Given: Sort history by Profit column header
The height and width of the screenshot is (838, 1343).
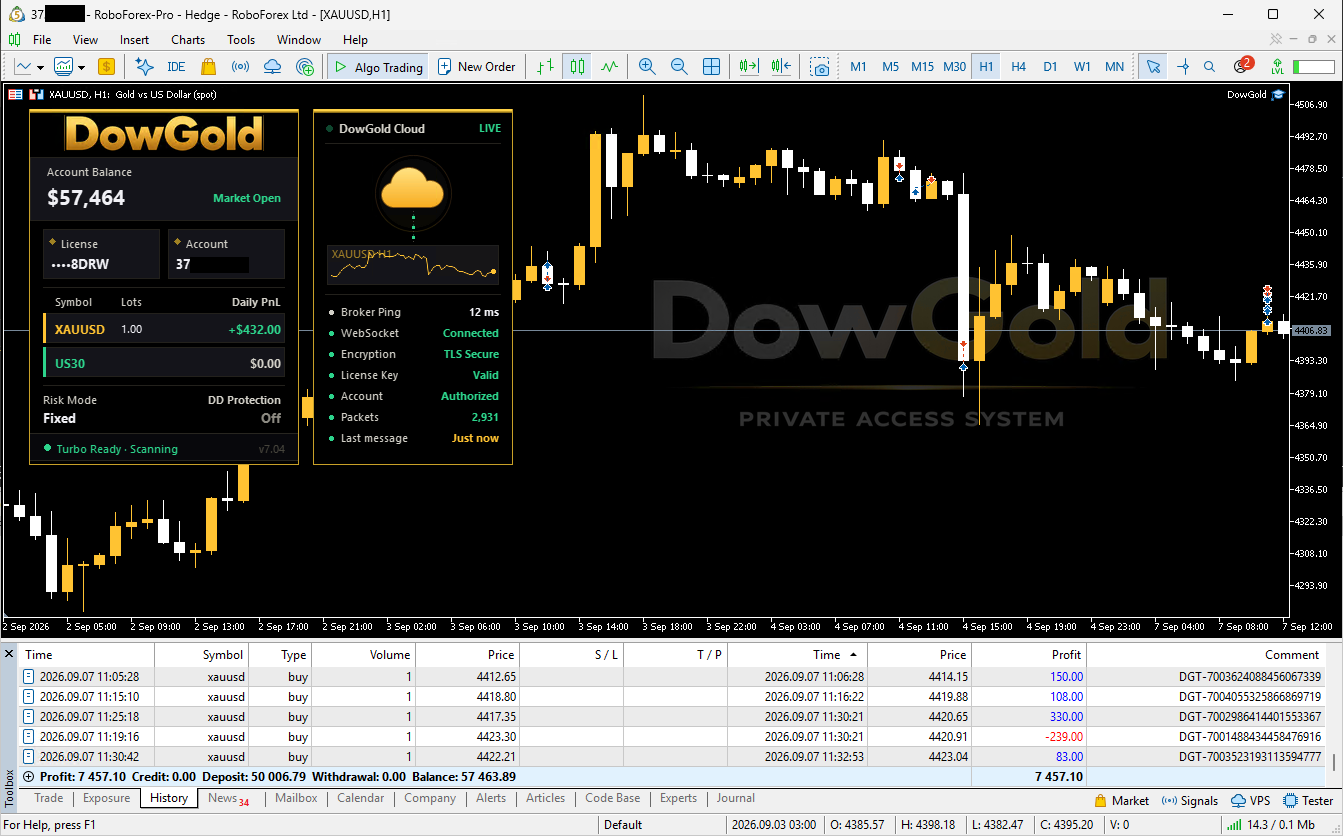Looking at the screenshot, I should [1028, 655].
